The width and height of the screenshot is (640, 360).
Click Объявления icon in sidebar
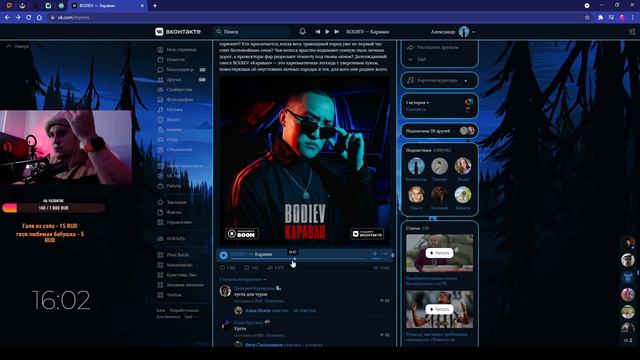click(160, 149)
